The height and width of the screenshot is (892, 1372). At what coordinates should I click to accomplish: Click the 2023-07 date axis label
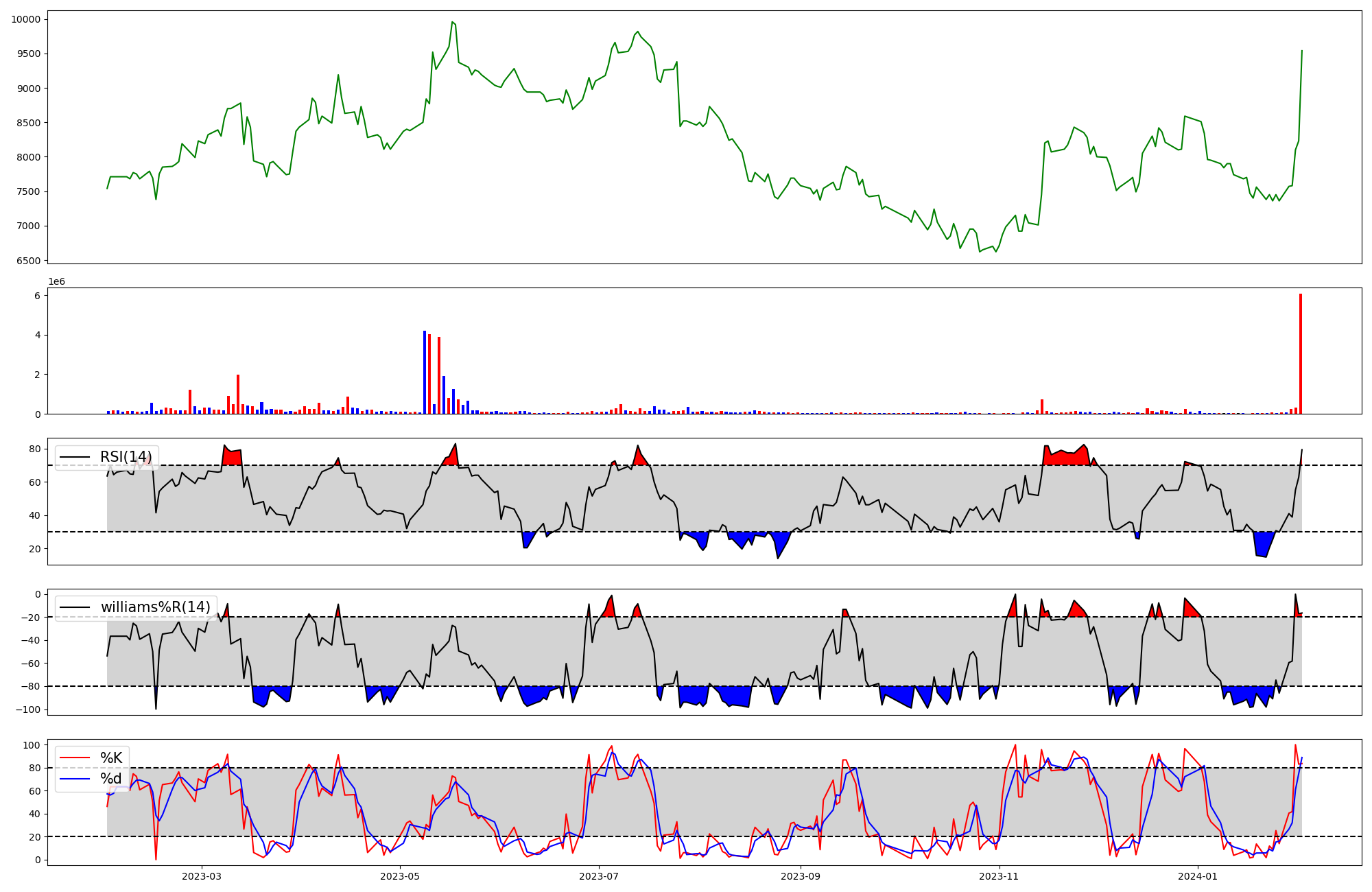point(600,876)
